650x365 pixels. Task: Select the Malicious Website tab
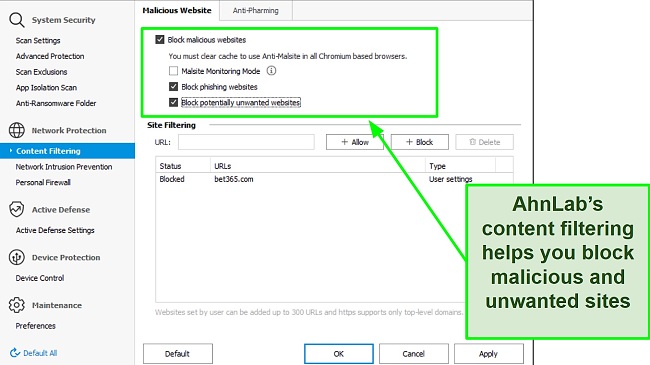click(x=177, y=10)
